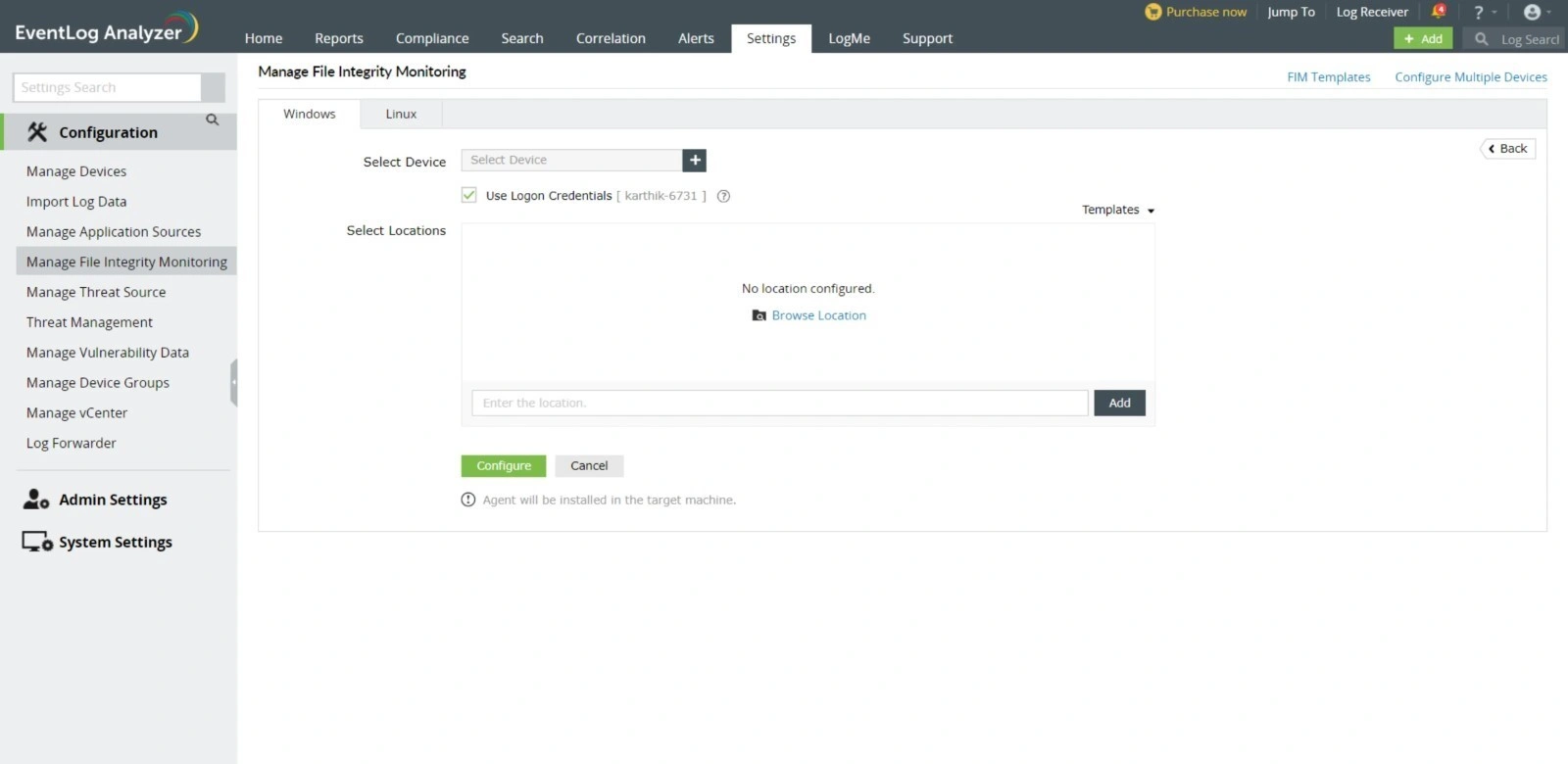Open the Reports tab

coord(339,38)
